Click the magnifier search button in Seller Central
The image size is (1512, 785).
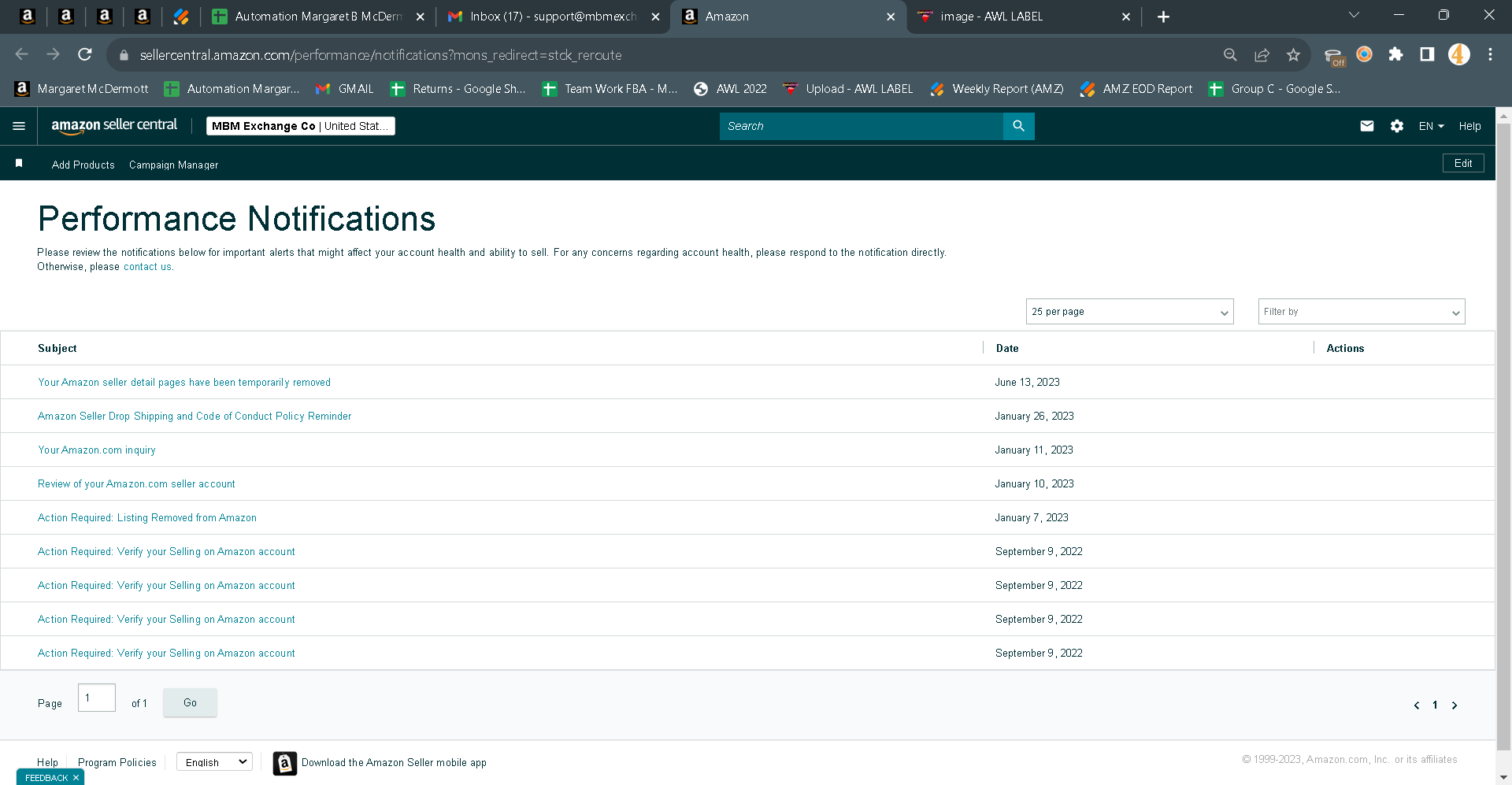click(x=1018, y=126)
